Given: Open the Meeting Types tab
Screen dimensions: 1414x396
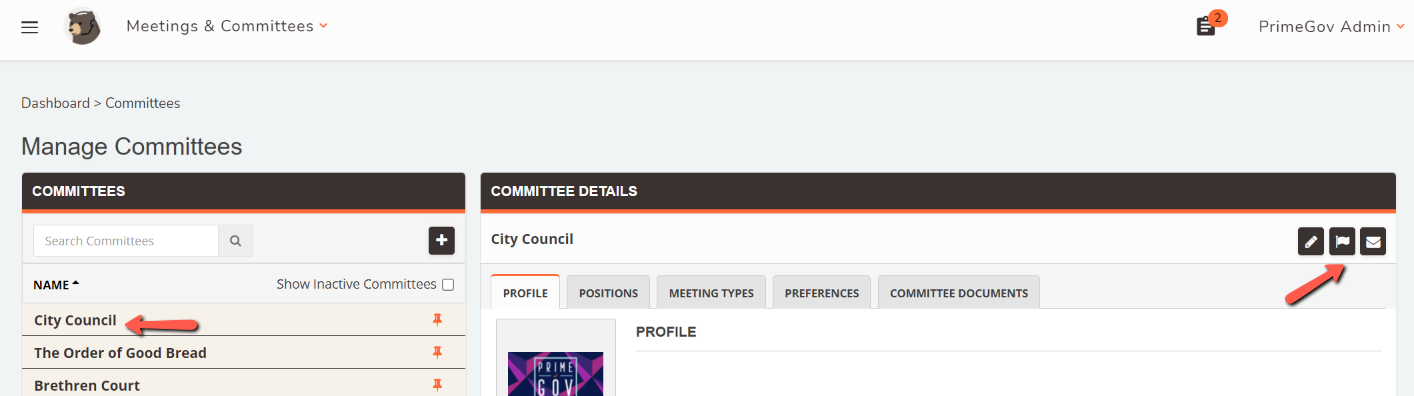Looking at the screenshot, I should (711, 293).
